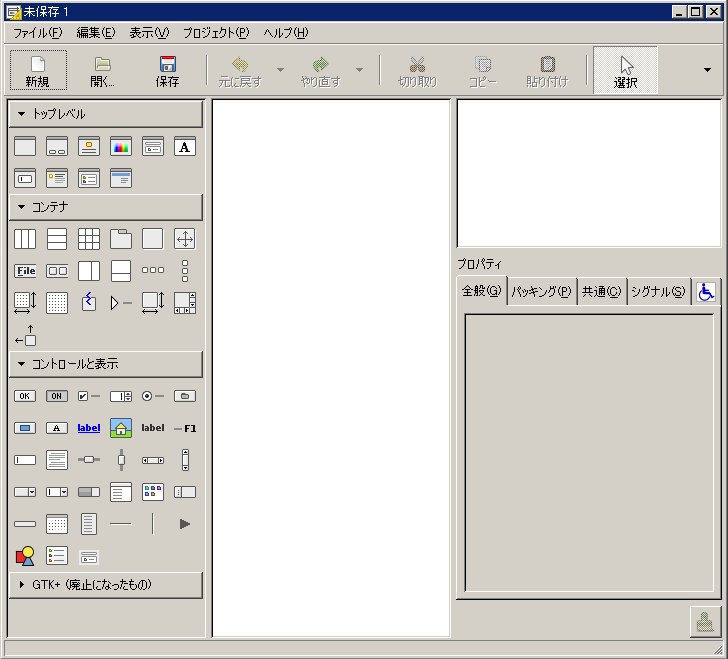728x659 pixels.
Task: Select the Color Selection Dialog icon
Action: 121,147
